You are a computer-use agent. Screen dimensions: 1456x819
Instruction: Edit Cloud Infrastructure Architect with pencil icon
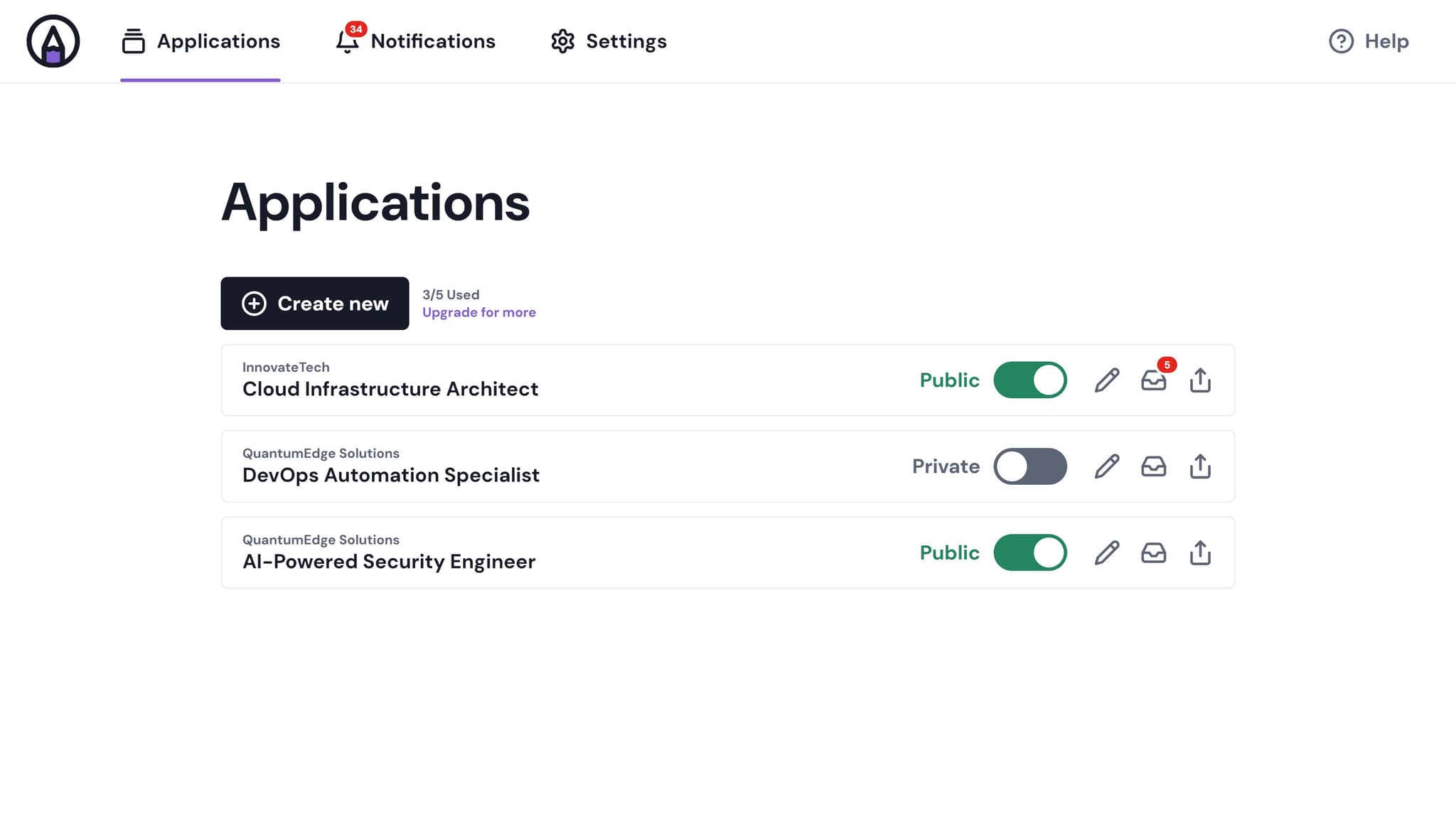click(x=1107, y=380)
